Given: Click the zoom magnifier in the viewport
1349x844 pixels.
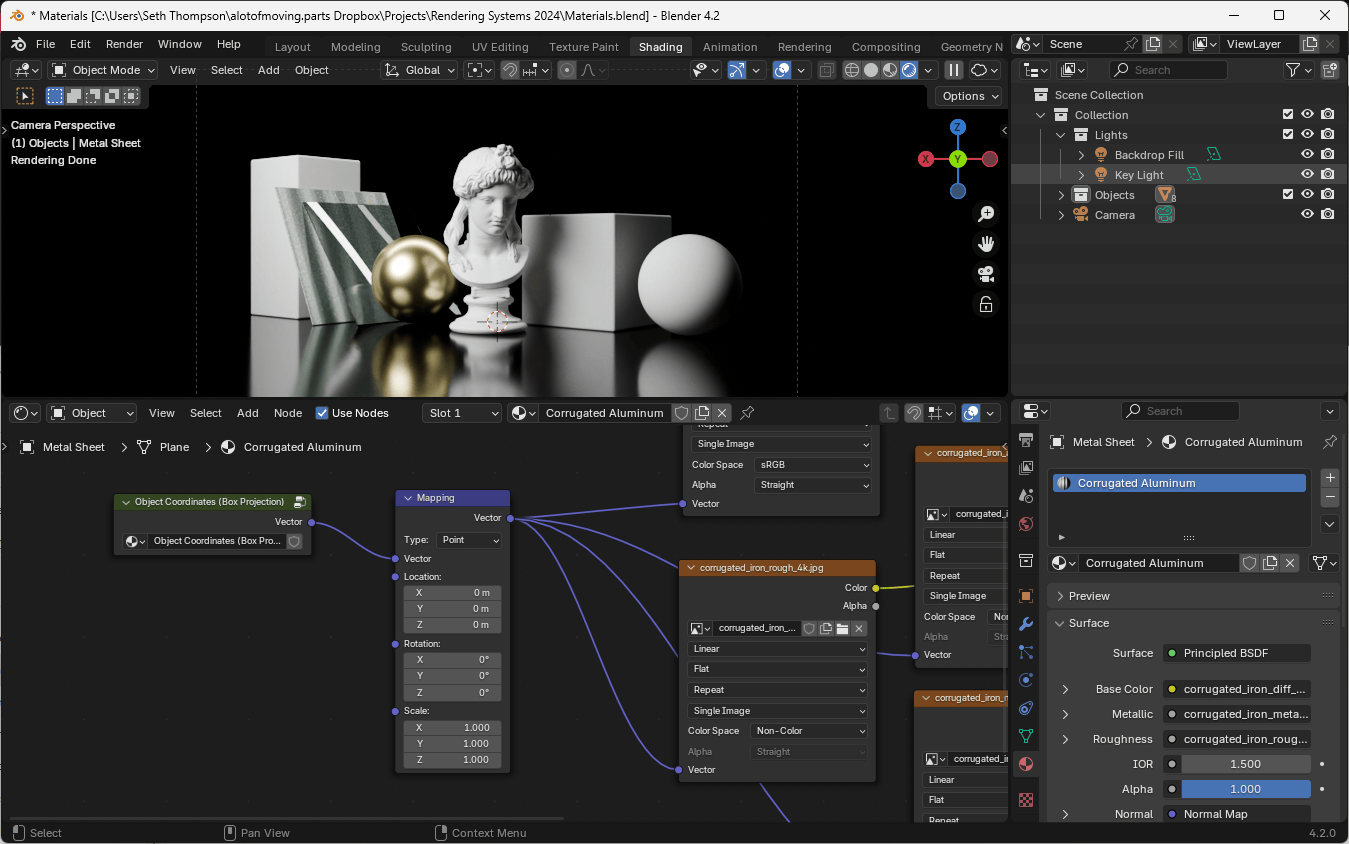Looking at the screenshot, I should pos(986,214).
